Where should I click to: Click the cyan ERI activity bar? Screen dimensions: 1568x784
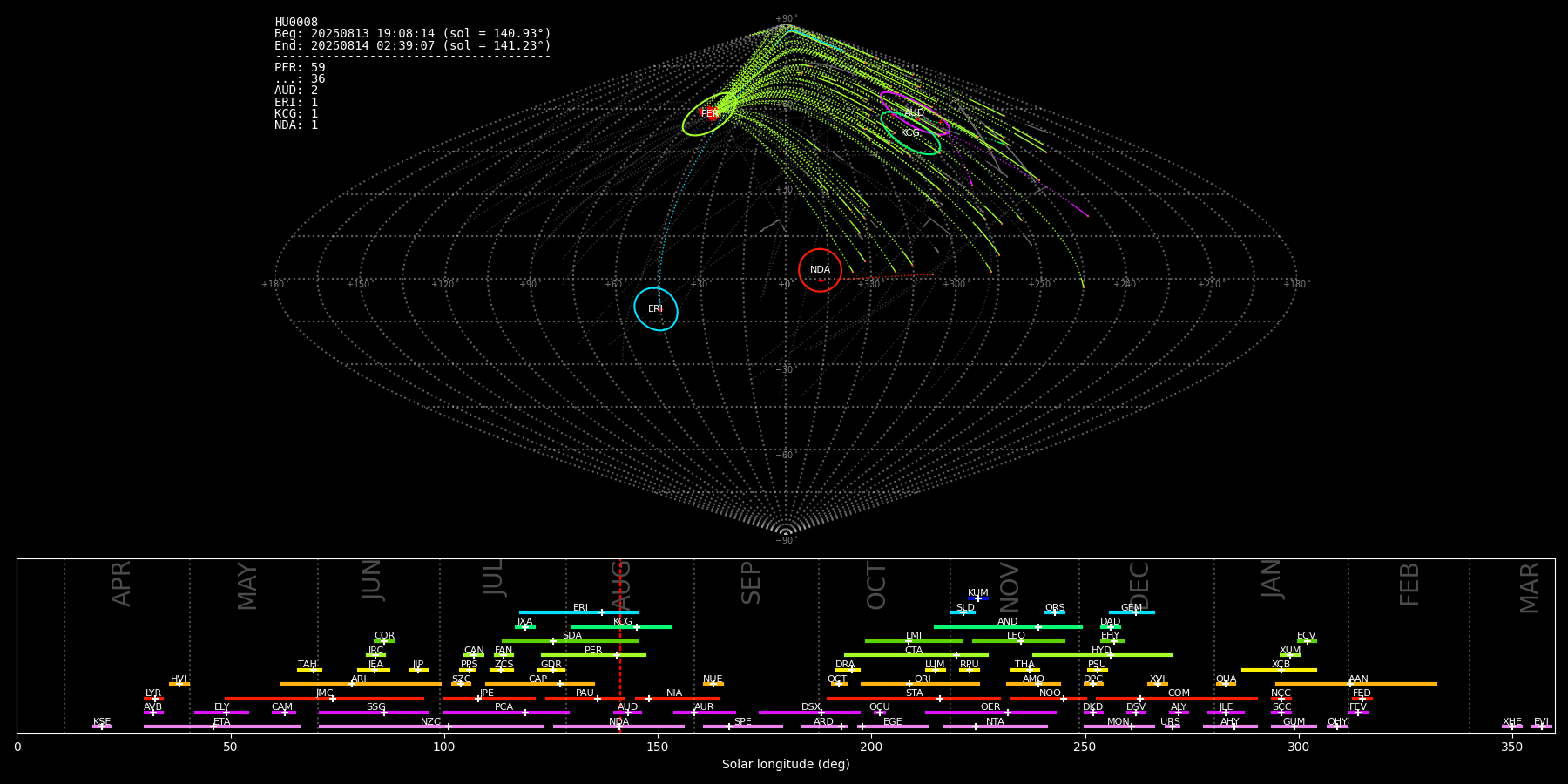coord(578,612)
